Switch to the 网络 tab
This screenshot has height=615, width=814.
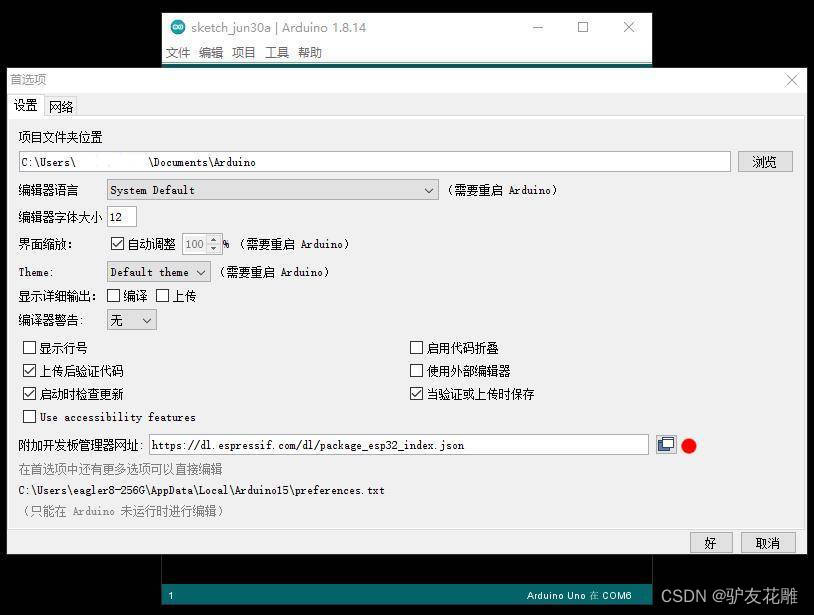pos(61,107)
